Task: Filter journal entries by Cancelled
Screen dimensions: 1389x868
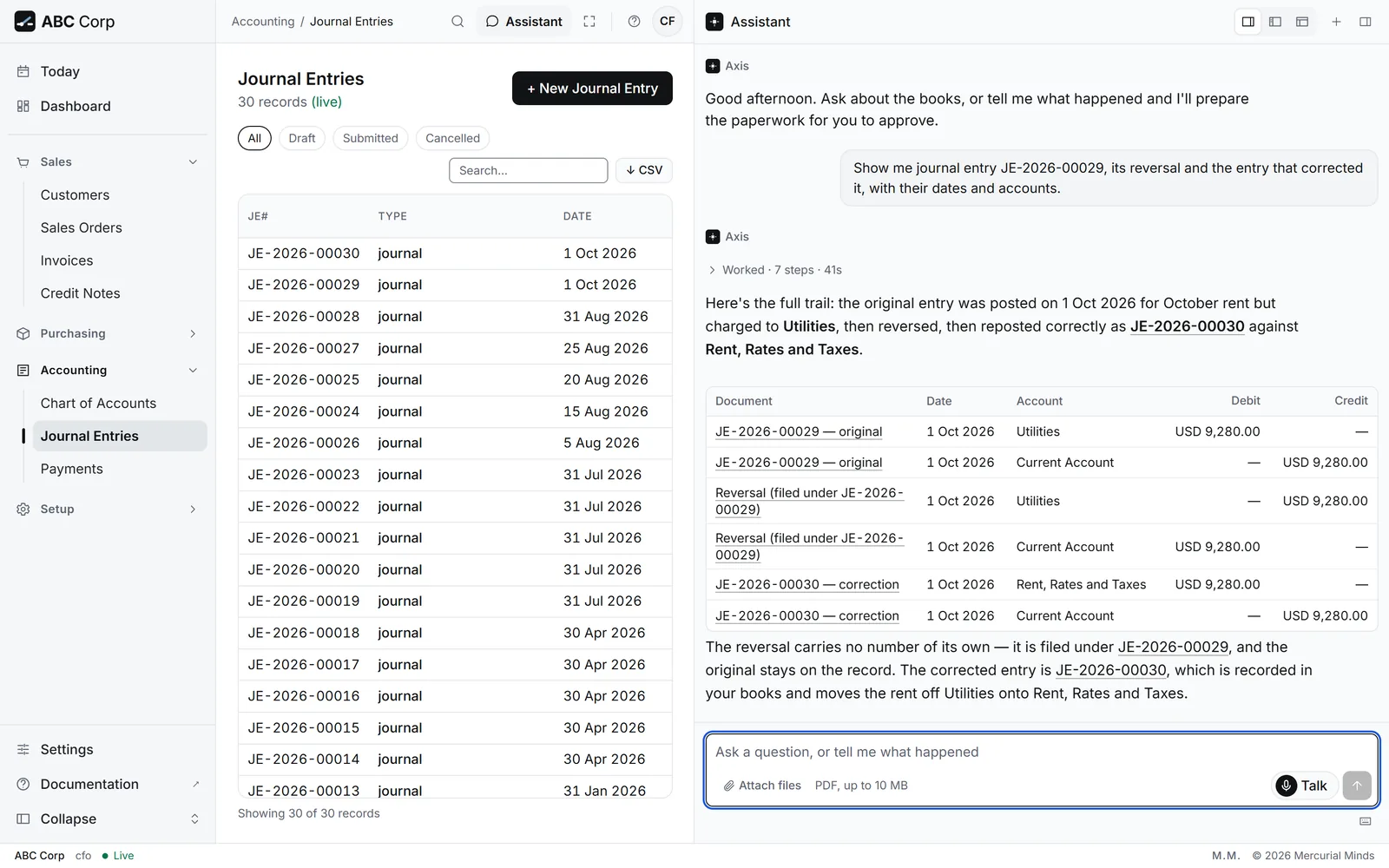Action: click(452, 138)
